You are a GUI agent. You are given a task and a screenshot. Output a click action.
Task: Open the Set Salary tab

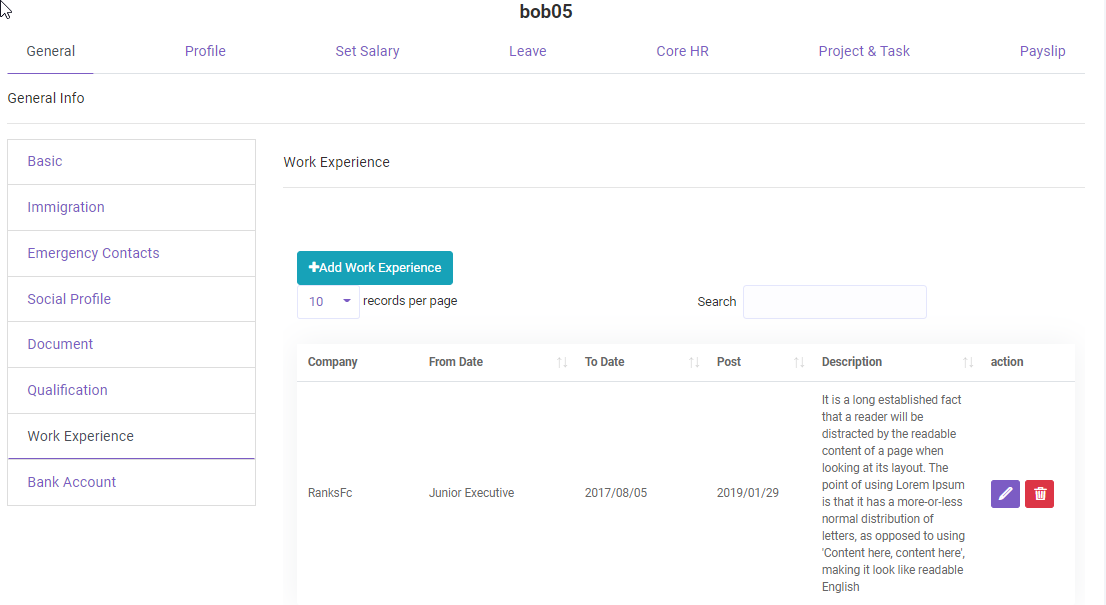[367, 51]
